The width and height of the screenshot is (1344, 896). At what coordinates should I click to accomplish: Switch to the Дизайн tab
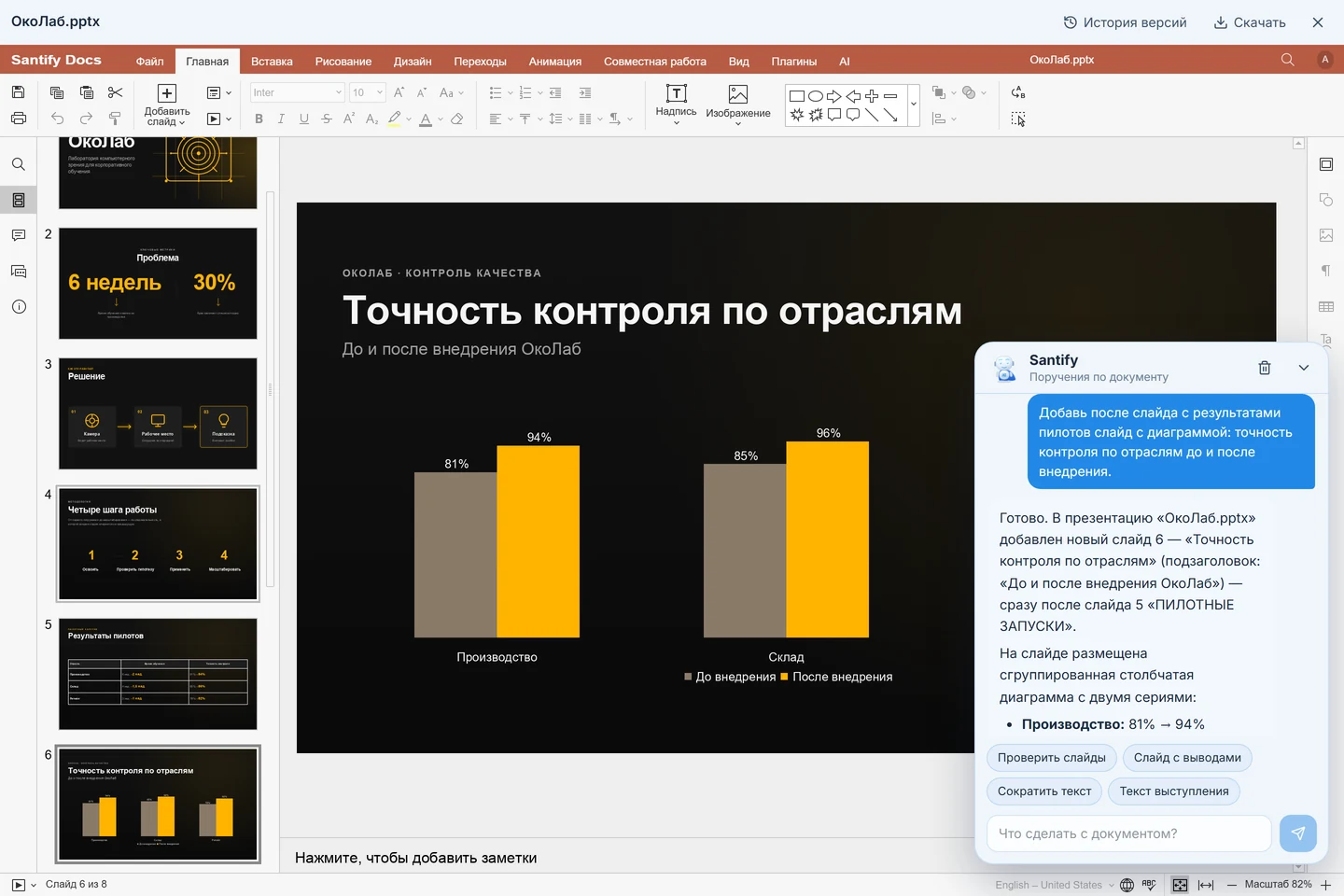pyautogui.click(x=413, y=62)
